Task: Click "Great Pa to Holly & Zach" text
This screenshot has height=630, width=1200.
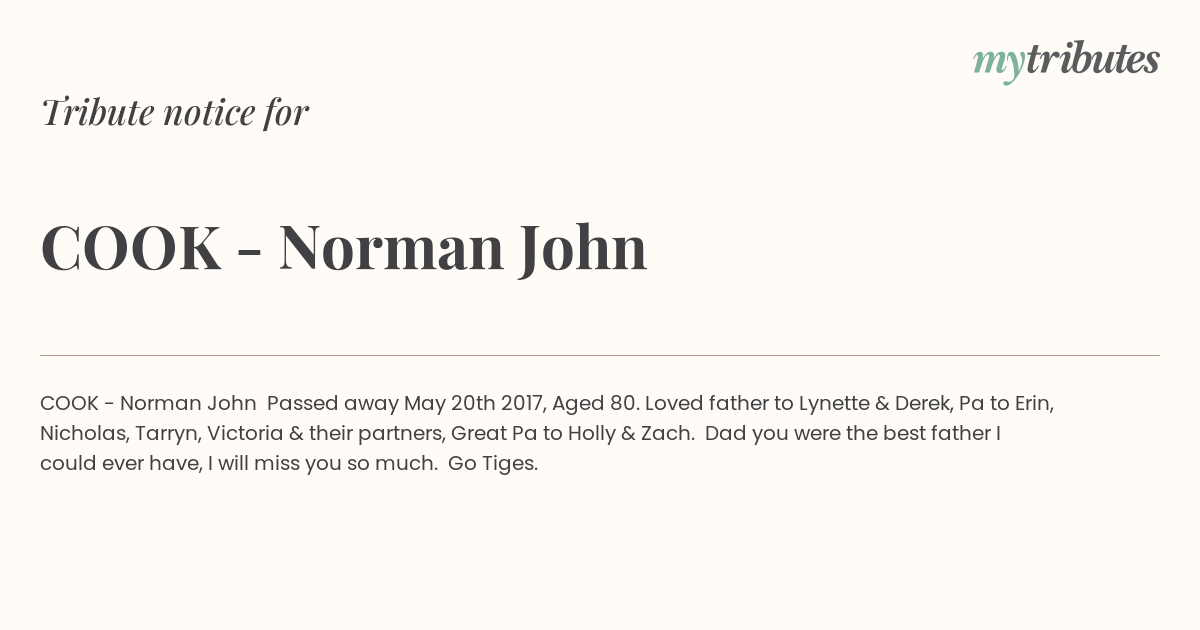Action: [x=573, y=434]
